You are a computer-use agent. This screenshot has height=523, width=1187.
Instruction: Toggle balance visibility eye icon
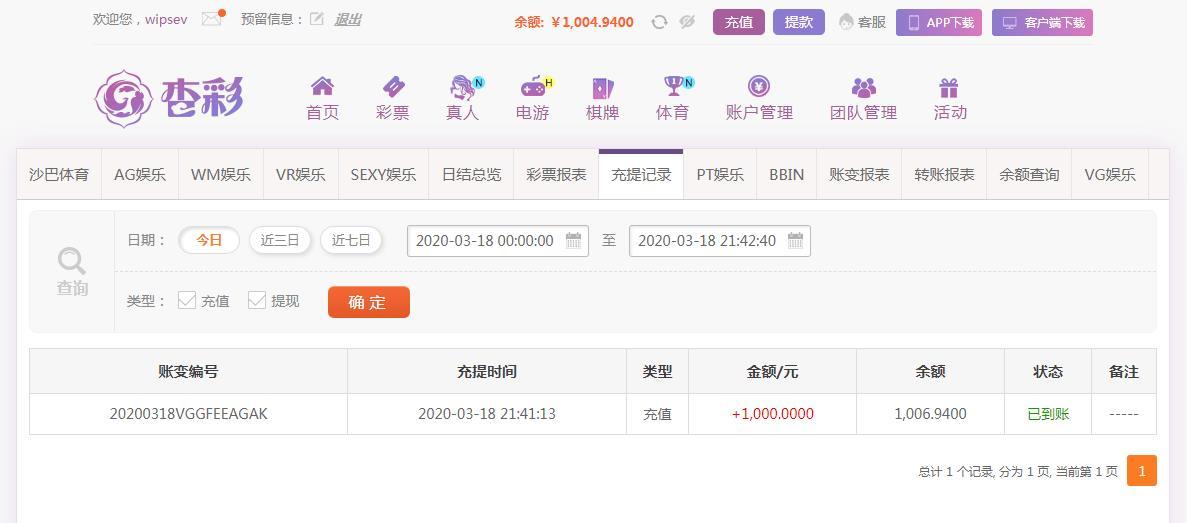pyautogui.click(x=687, y=23)
